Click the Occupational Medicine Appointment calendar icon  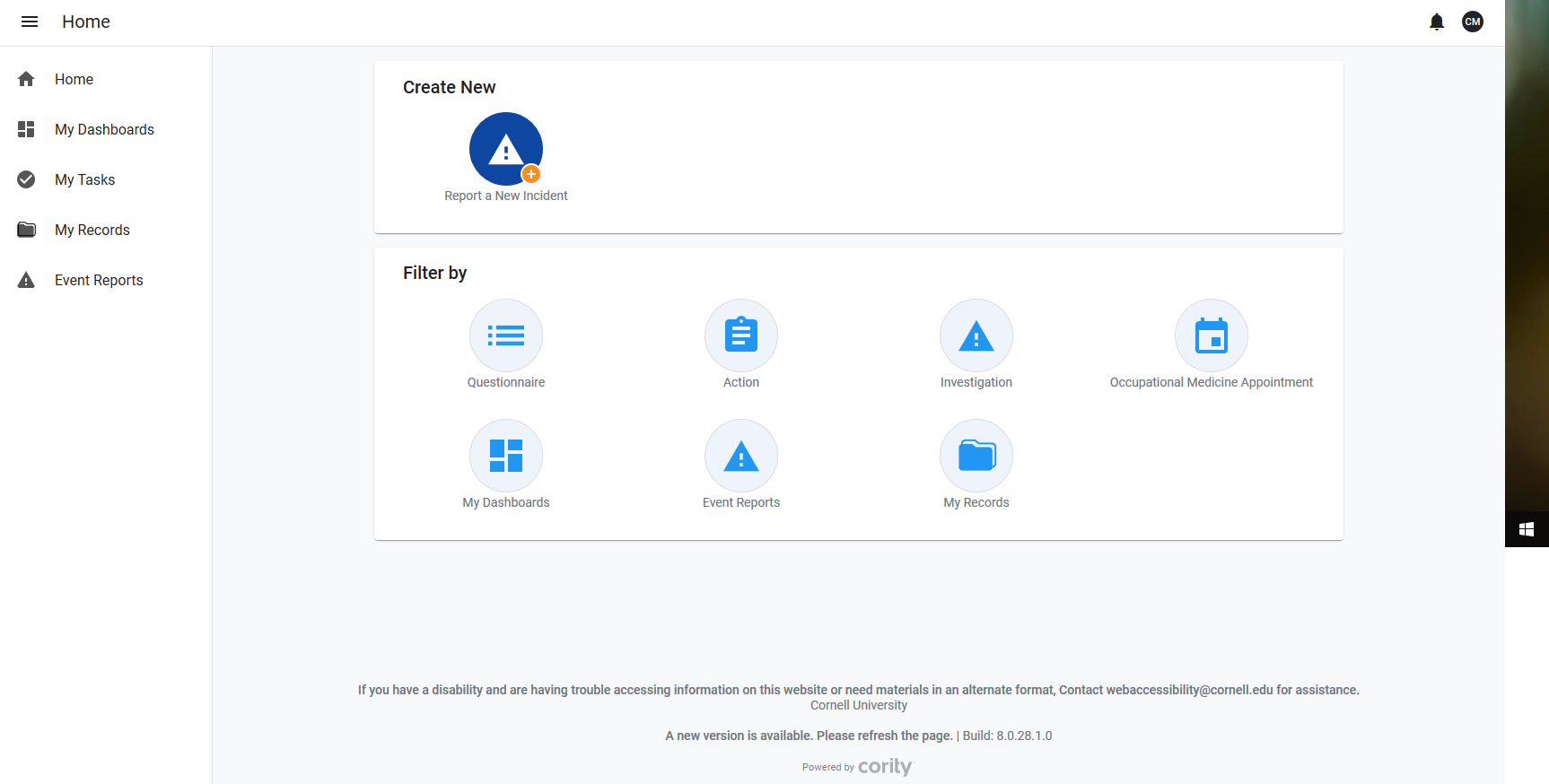click(1211, 335)
